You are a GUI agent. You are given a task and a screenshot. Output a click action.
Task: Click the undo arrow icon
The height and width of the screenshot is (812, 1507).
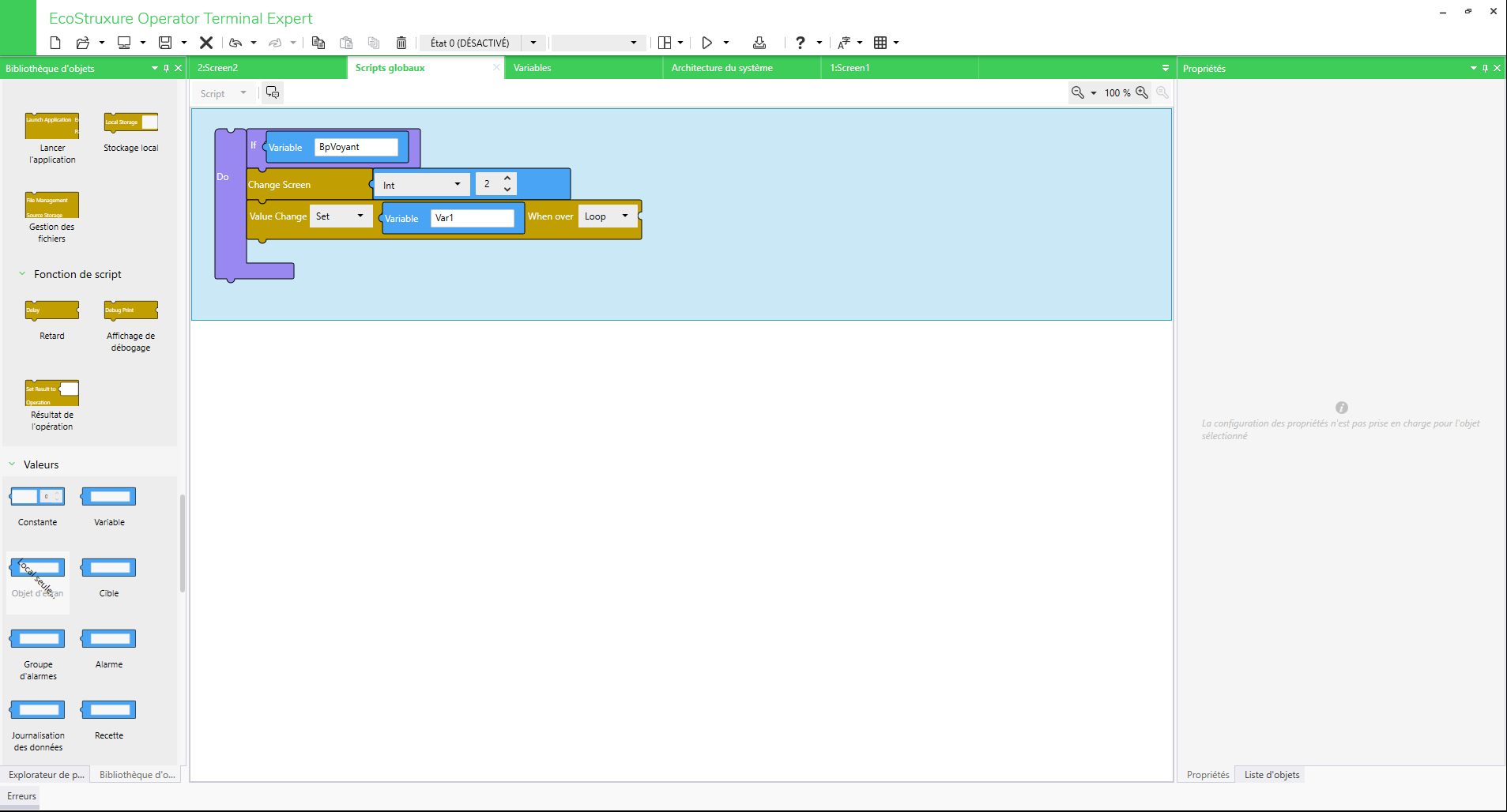(235, 43)
